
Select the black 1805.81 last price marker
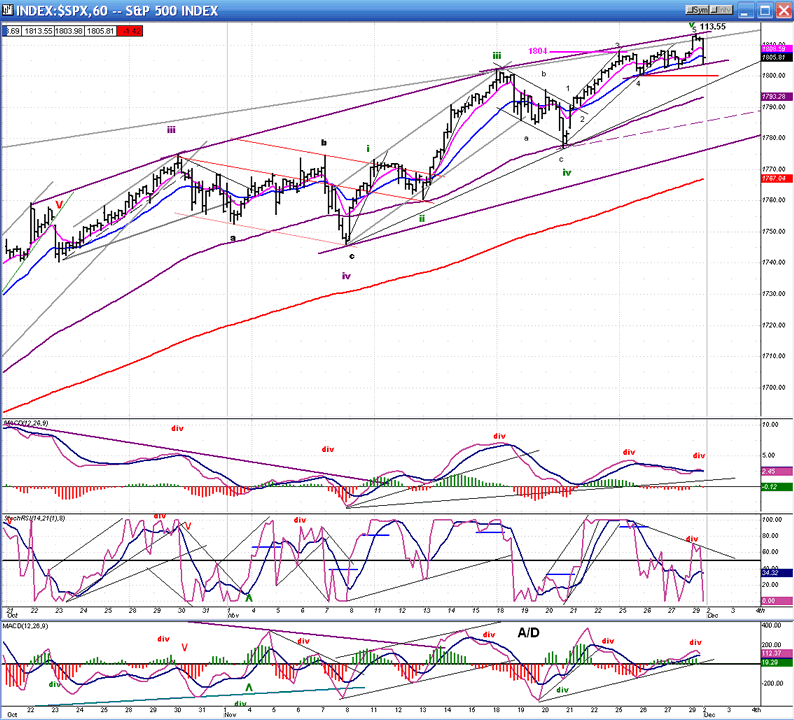pyautogui.click(x=775, y=59)
